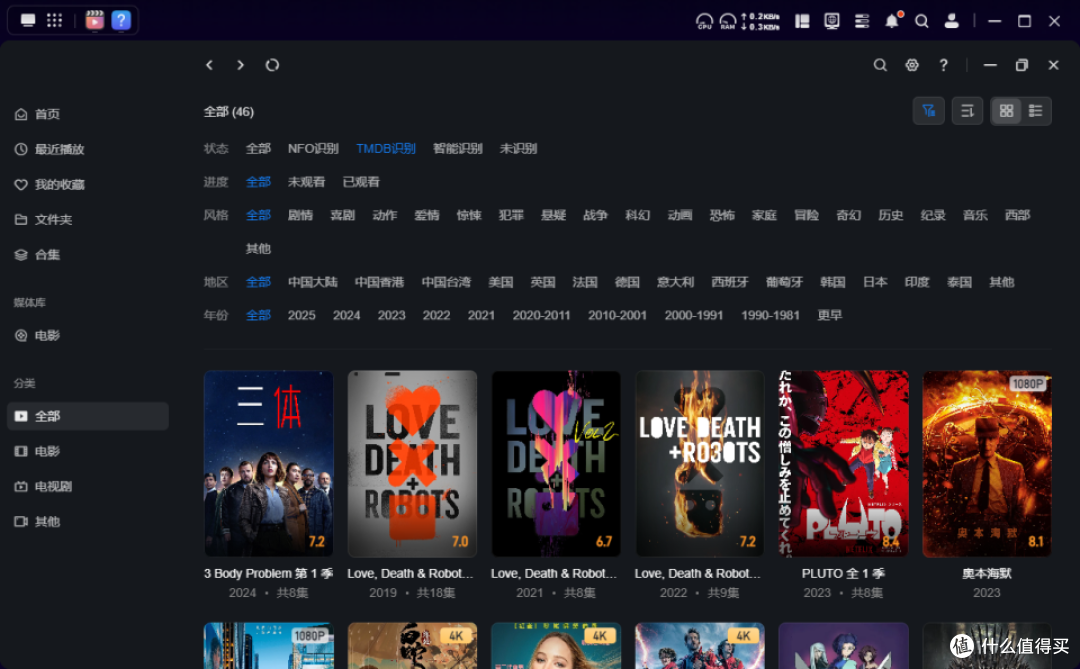The image size is (1080, 669).
Task: Filter region by 韩国
Action: tap(833, 282)
